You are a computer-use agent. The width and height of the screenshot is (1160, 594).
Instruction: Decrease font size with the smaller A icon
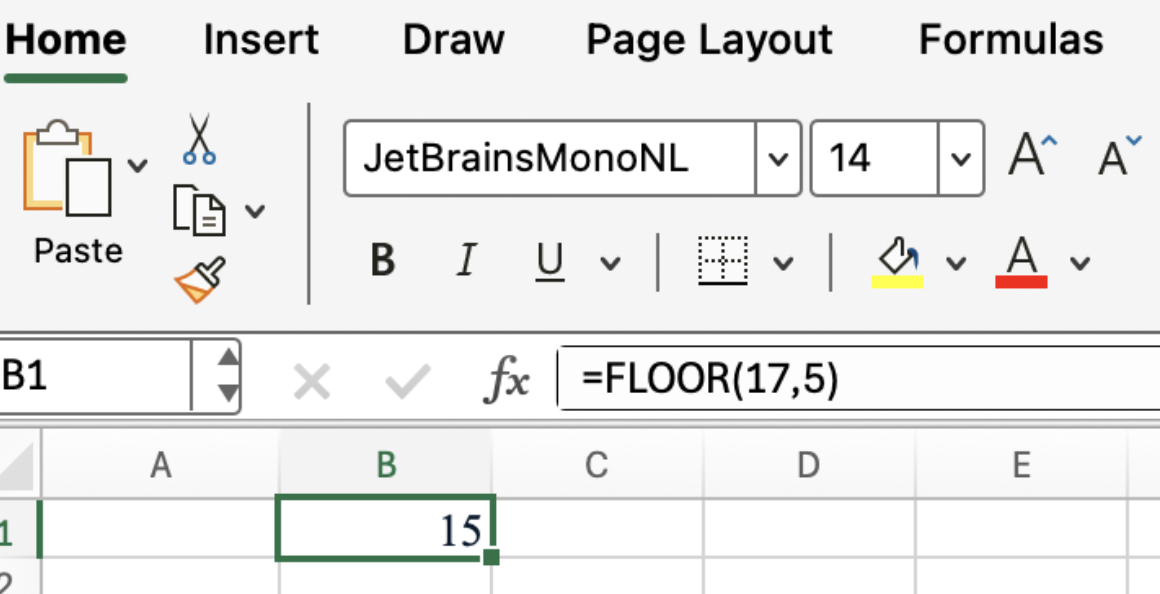coord(1119,155)
